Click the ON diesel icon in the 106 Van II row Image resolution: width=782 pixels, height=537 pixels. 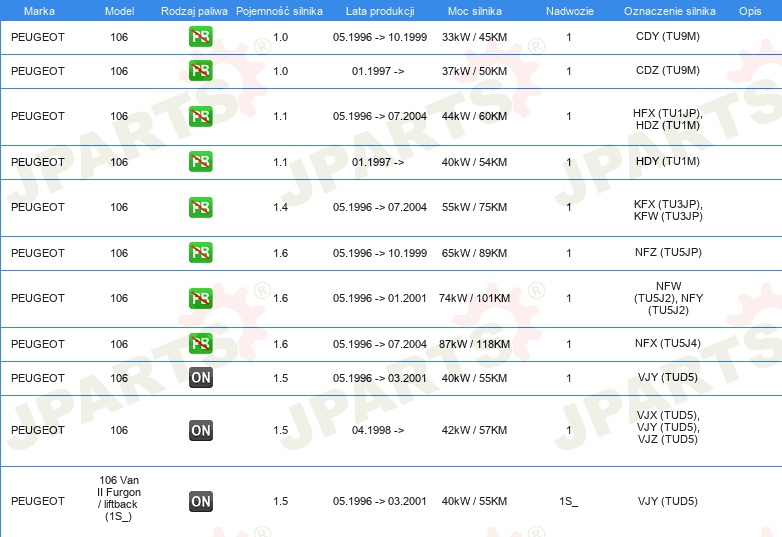pos(200,502)
